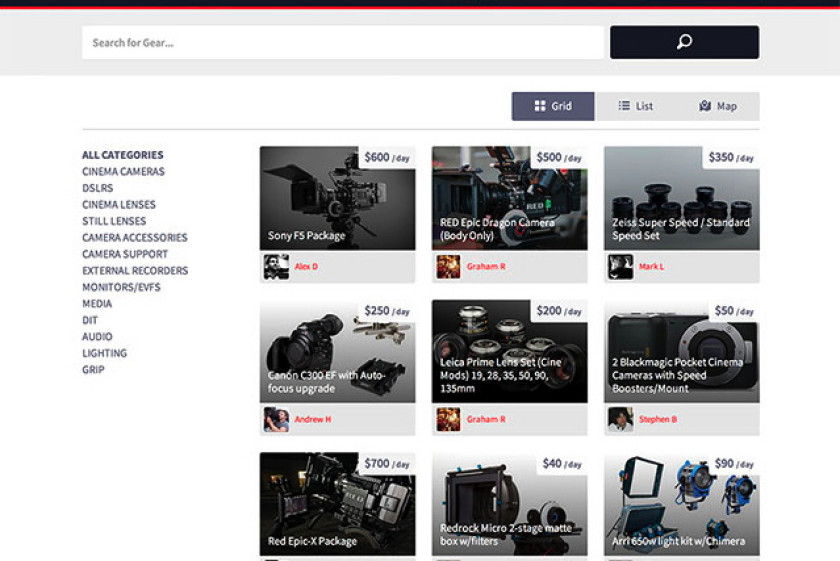Image resolution: width=840 pixels, height=561 pixels.
Task: Switch to Map view
Action: (x=718, y=106)
